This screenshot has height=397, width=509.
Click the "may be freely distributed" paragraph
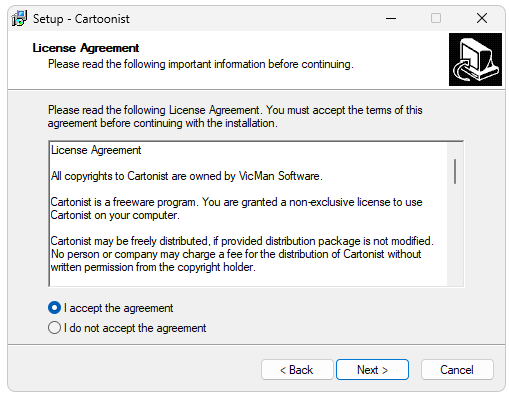click(x=242, y=254)
